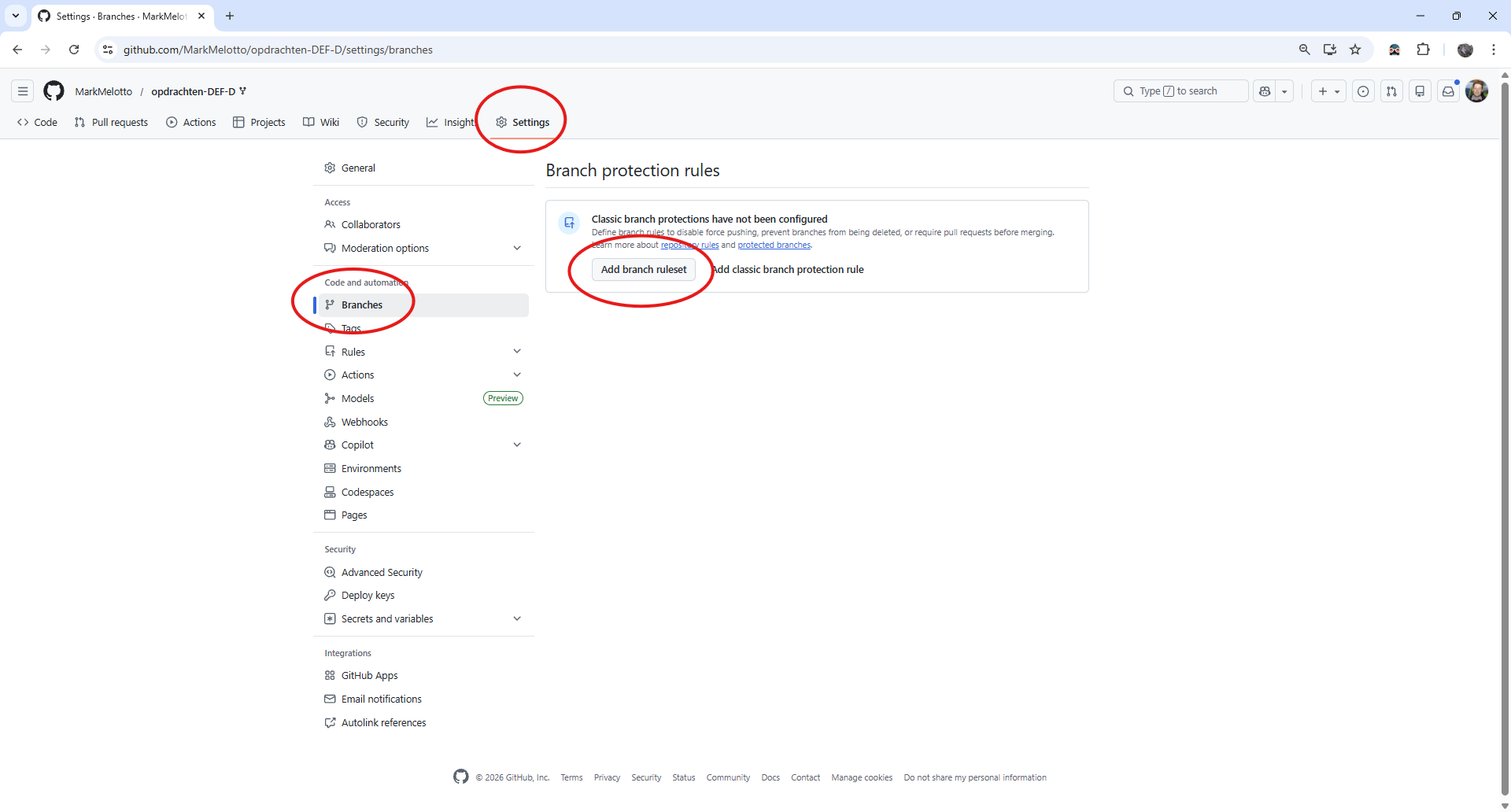Click Add classic branch protection rule

(787, 269)
